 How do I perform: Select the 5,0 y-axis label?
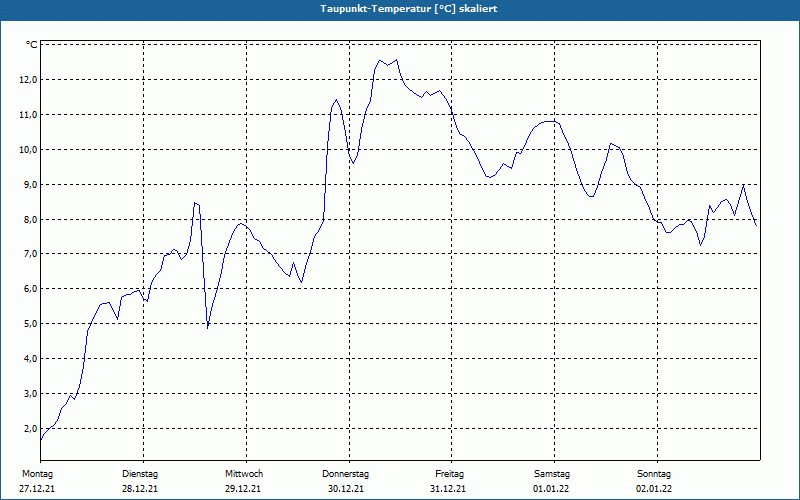[30, 323]
